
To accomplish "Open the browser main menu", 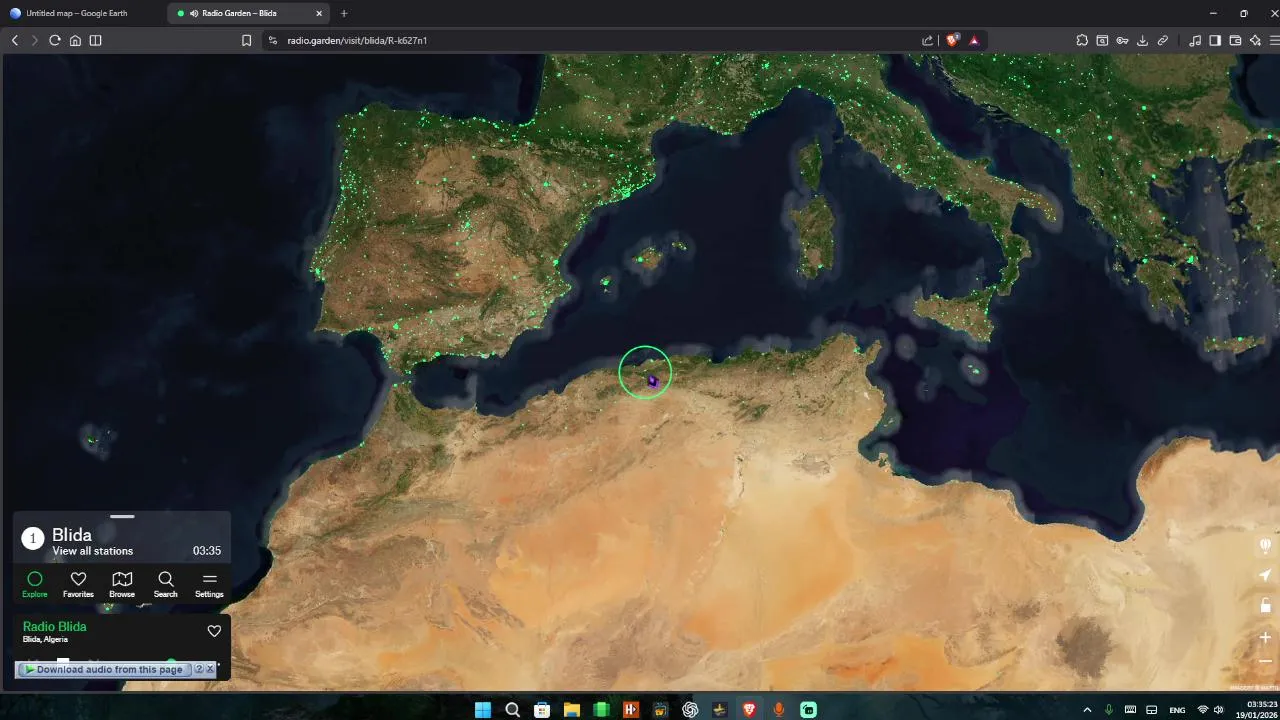I will (1274, 40).
